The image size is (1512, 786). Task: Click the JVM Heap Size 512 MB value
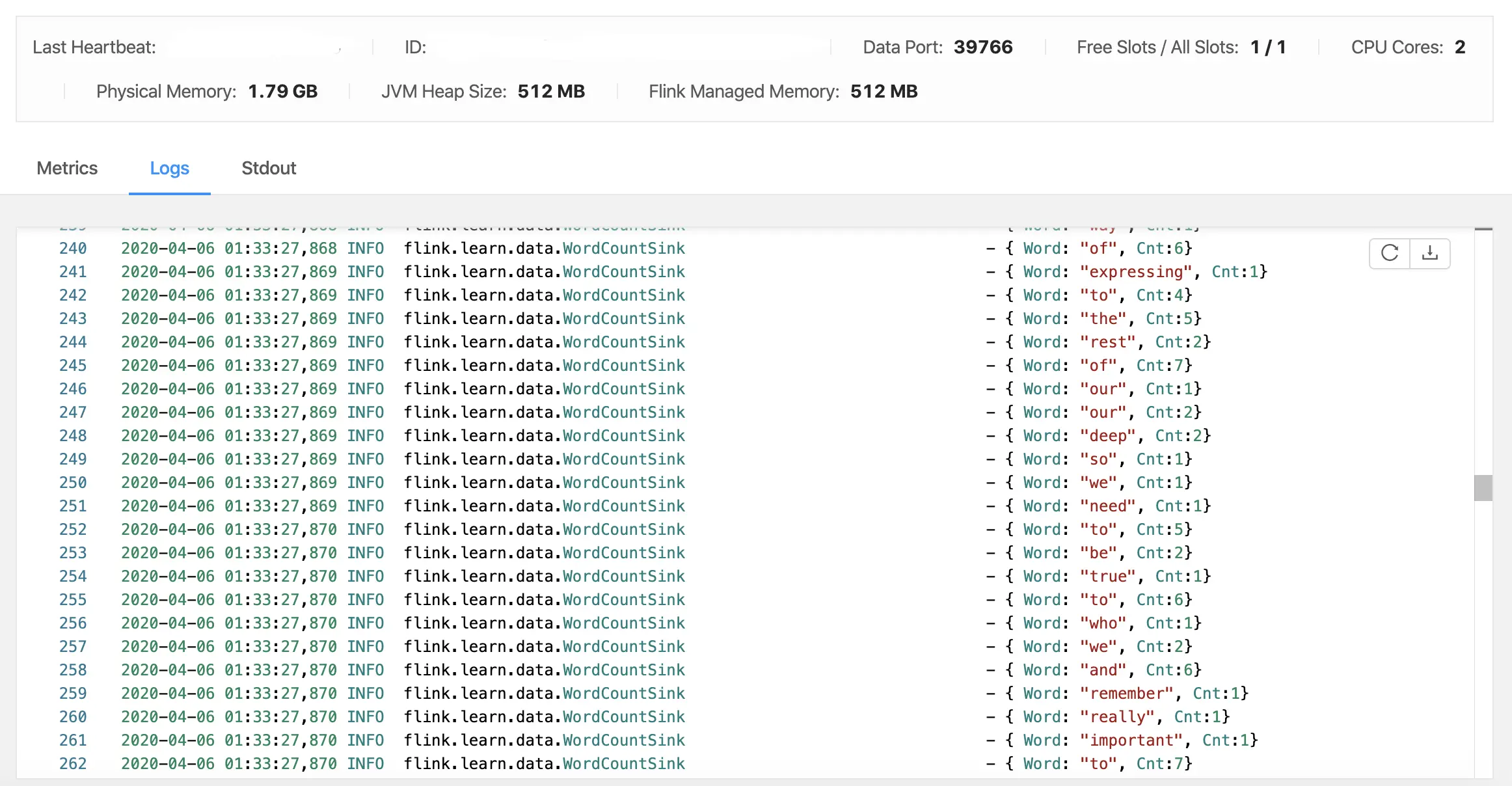(x=551, y=91)
